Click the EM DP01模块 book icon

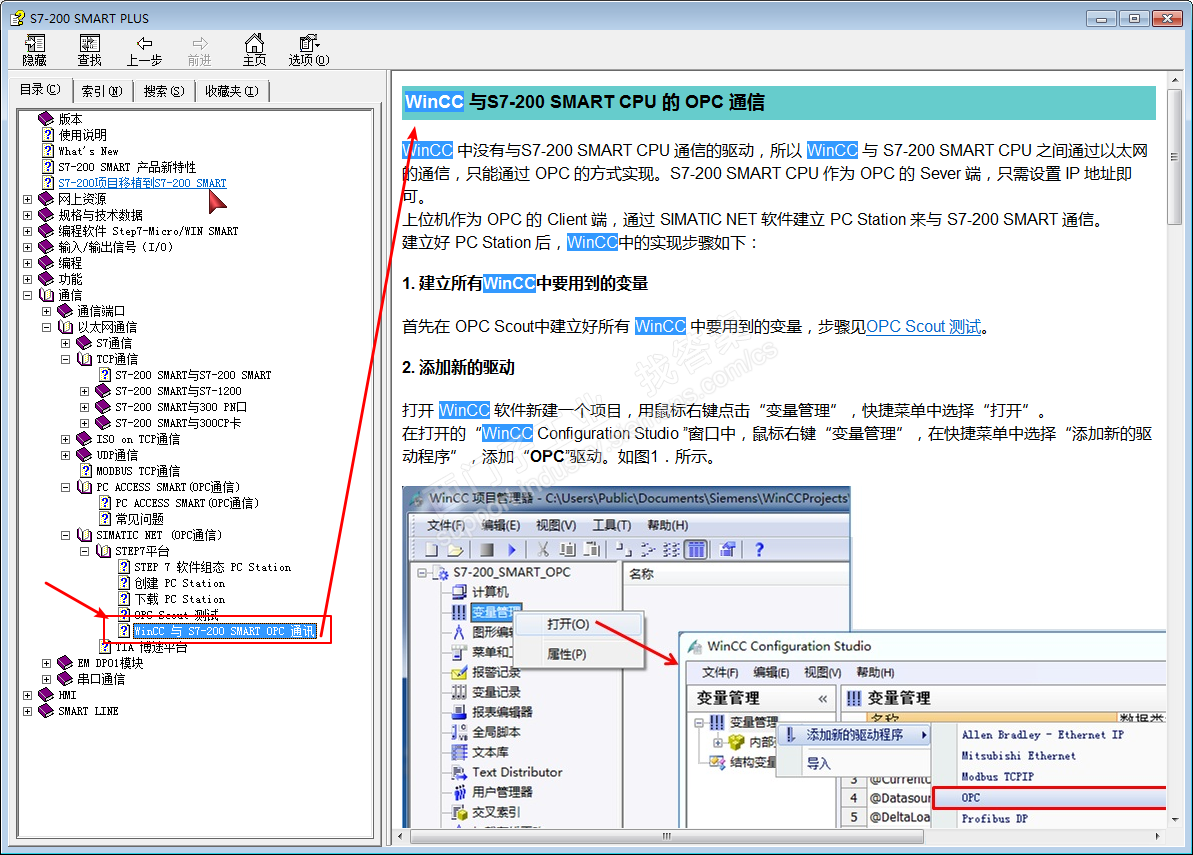[x=65, y=663]
